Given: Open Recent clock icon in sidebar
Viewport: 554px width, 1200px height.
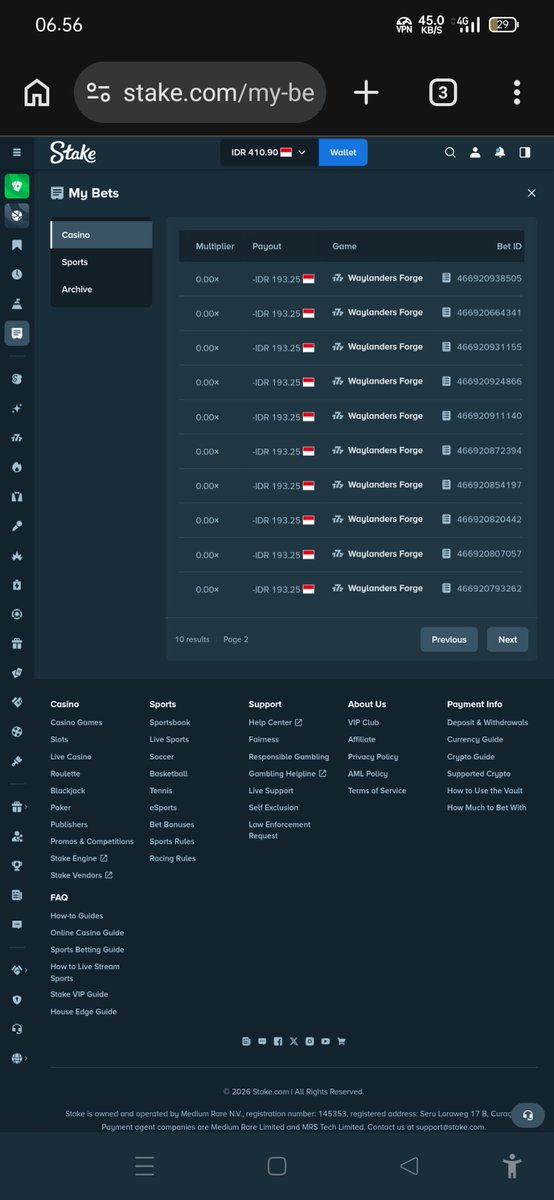Looking at the screenshot, I should 17,274.
